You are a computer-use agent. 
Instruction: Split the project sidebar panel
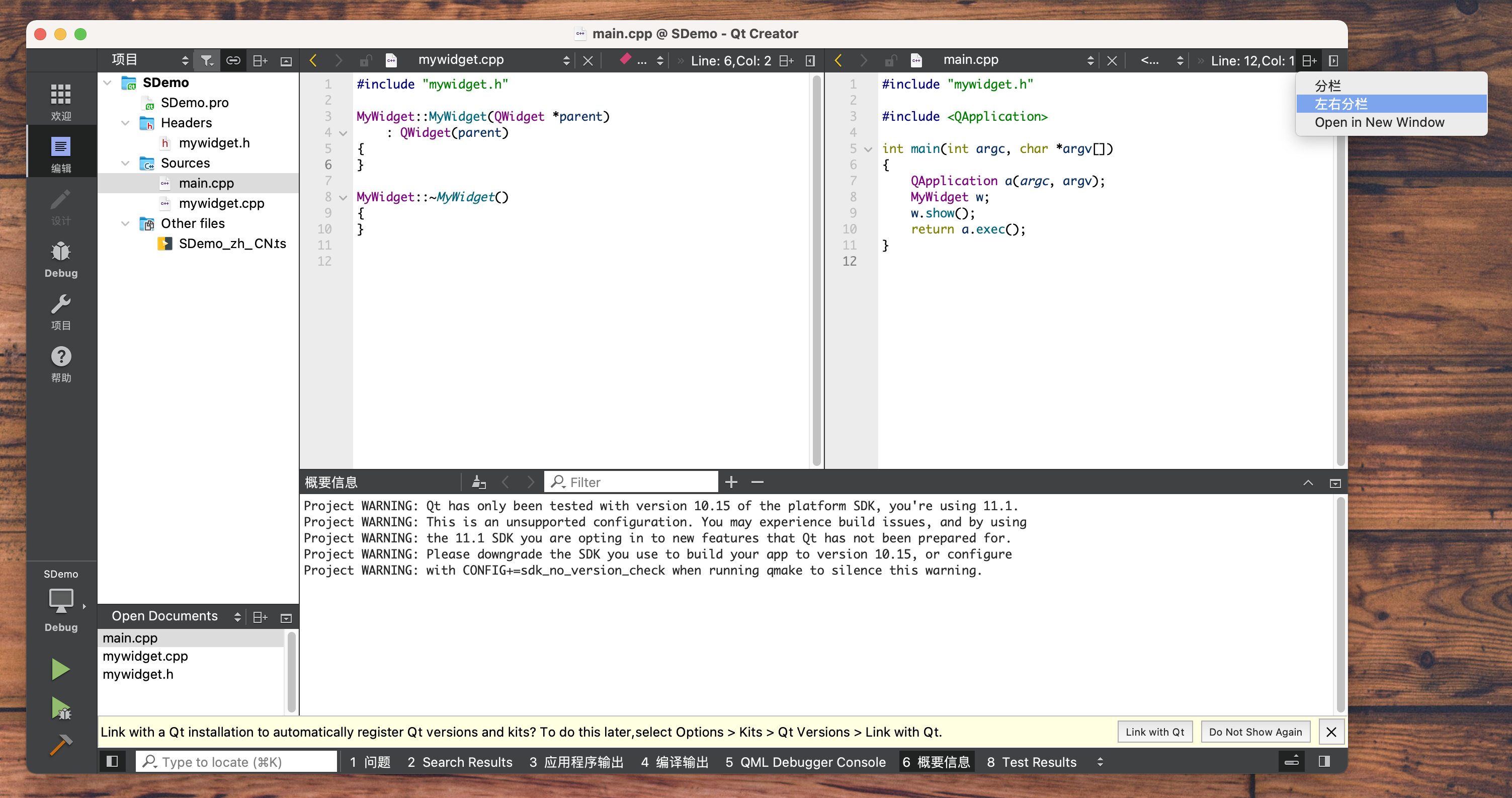pyautogui.click(x=260, y=60)
